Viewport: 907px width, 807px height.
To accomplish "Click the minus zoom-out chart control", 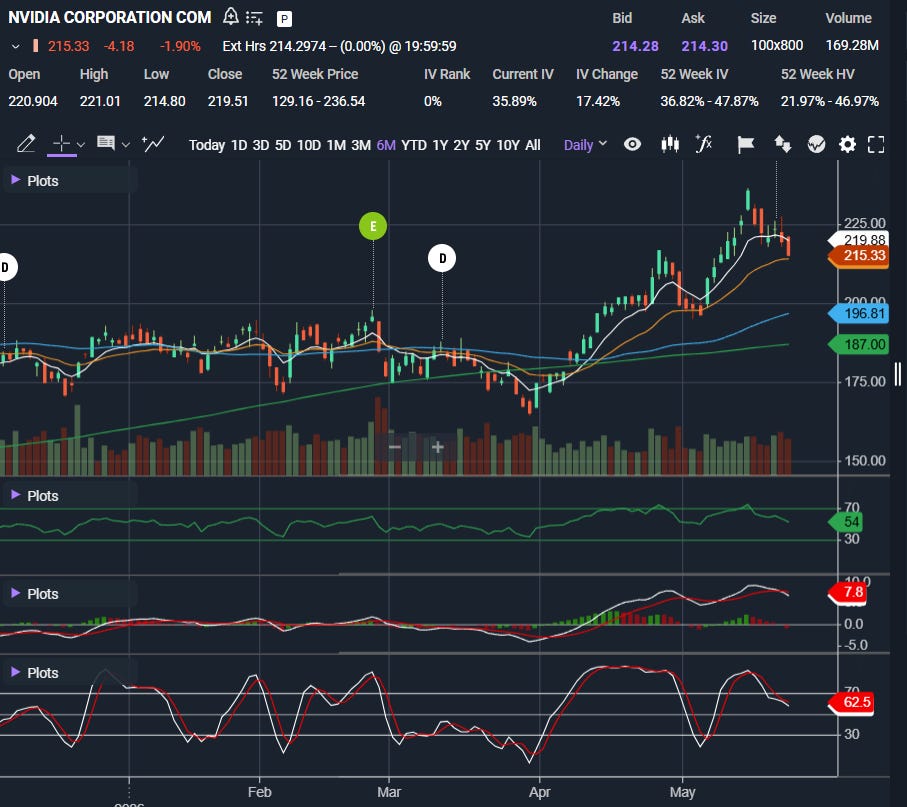I will (x=394, y=447).
